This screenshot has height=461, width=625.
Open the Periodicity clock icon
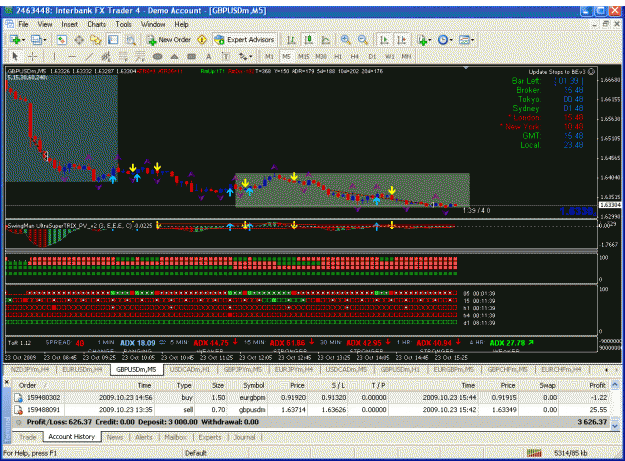[x=442, y=40]
